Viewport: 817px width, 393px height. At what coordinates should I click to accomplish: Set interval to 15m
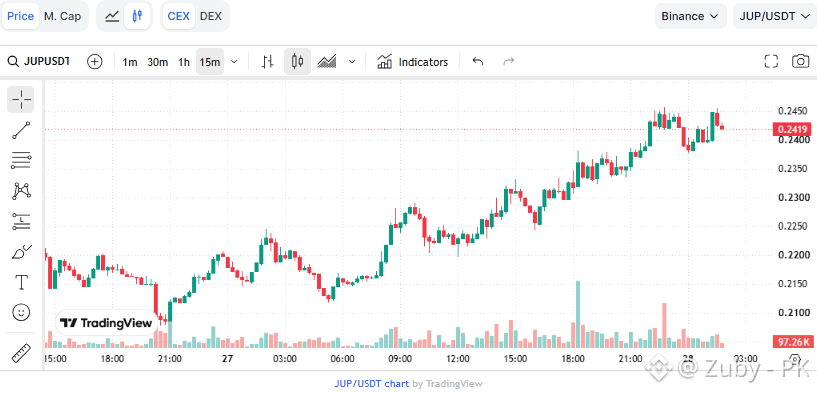[x=210, y=62]
